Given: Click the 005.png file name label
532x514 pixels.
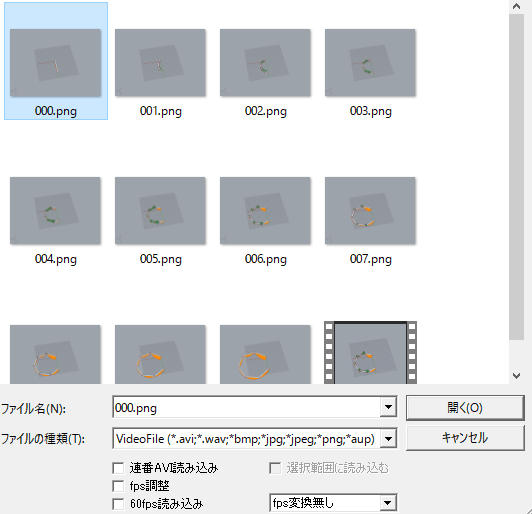Looking at the screenshot, I should coord(160,259).
